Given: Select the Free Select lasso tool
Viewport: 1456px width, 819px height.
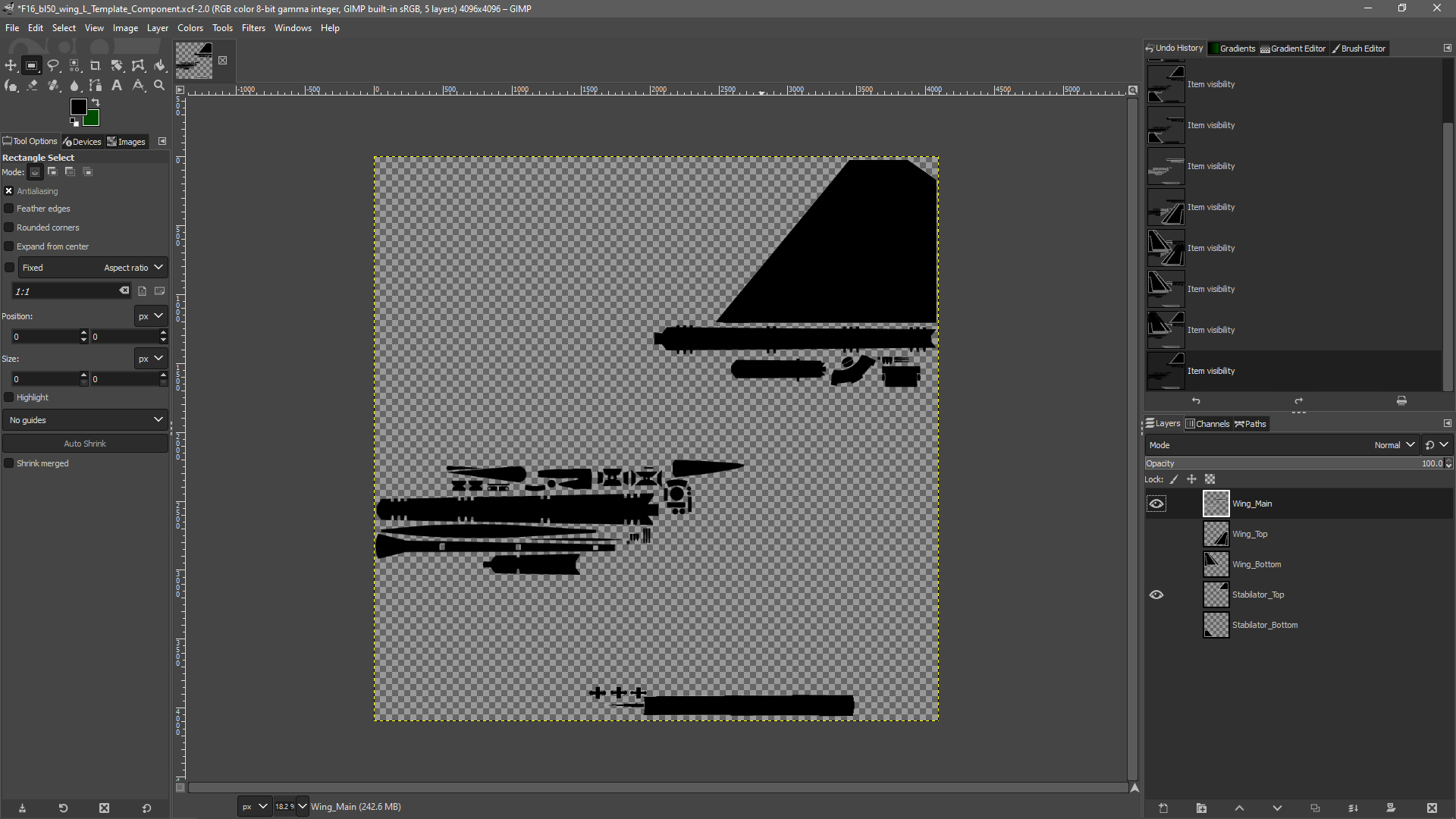Looking at the screenshot, I should [53, 66].
